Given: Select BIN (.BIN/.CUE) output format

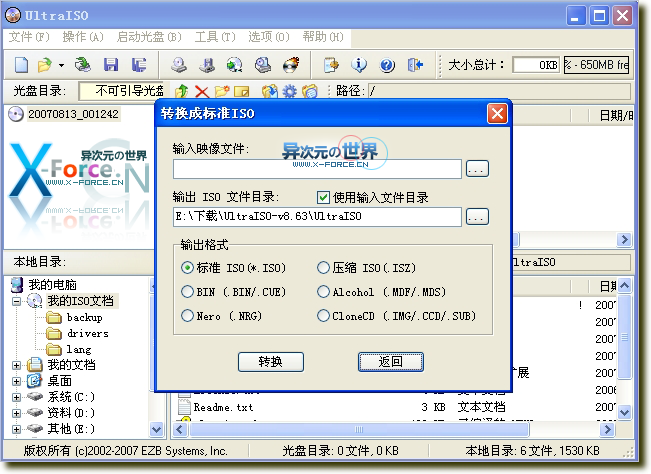Looking at the screenshot, I should [x=188, y=292].
